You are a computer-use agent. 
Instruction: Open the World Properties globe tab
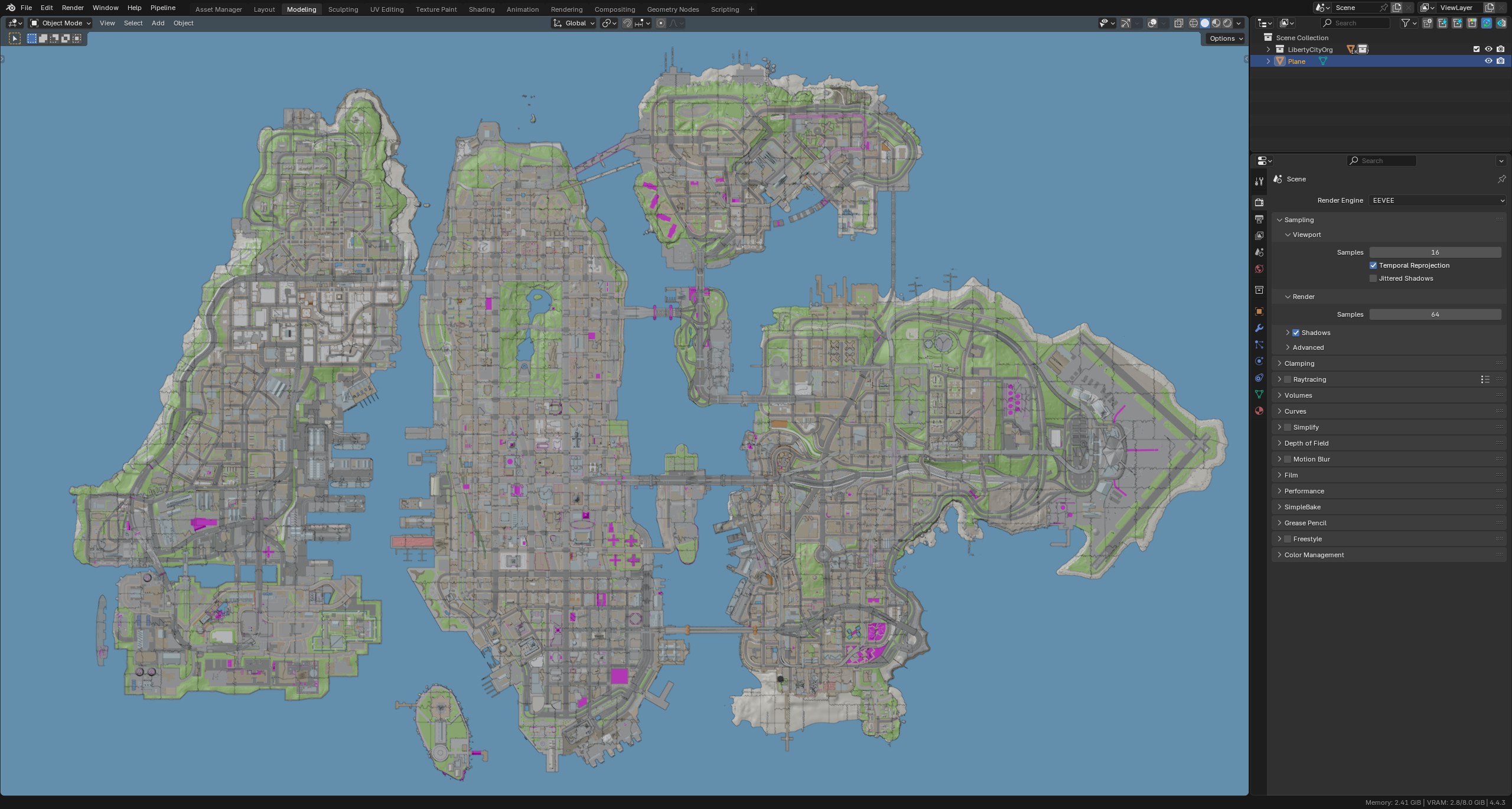pos(1259,270)
